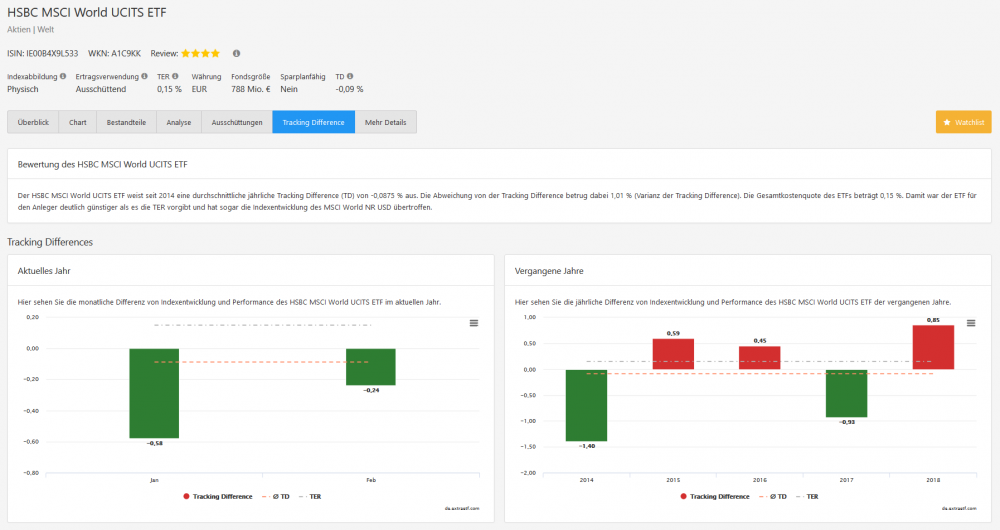Click the info icon next to TER header

point(175,76)
